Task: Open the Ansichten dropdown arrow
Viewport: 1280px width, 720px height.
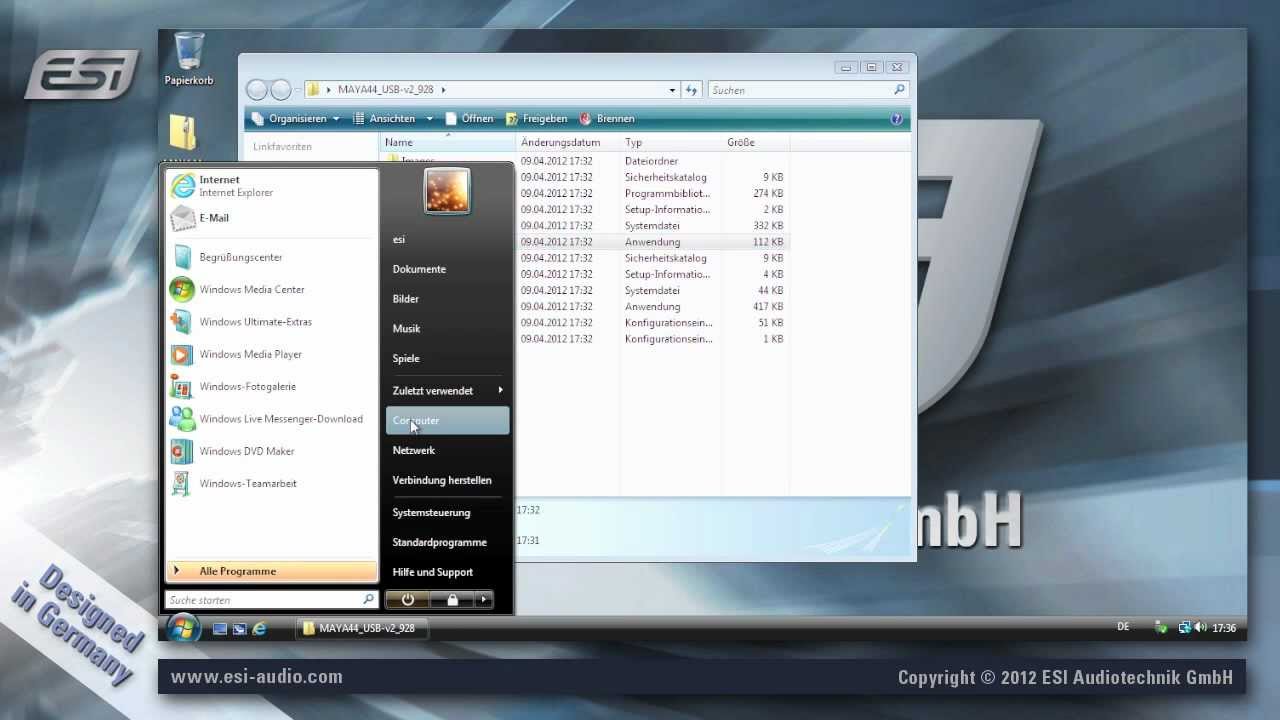Action: (430, 119)
